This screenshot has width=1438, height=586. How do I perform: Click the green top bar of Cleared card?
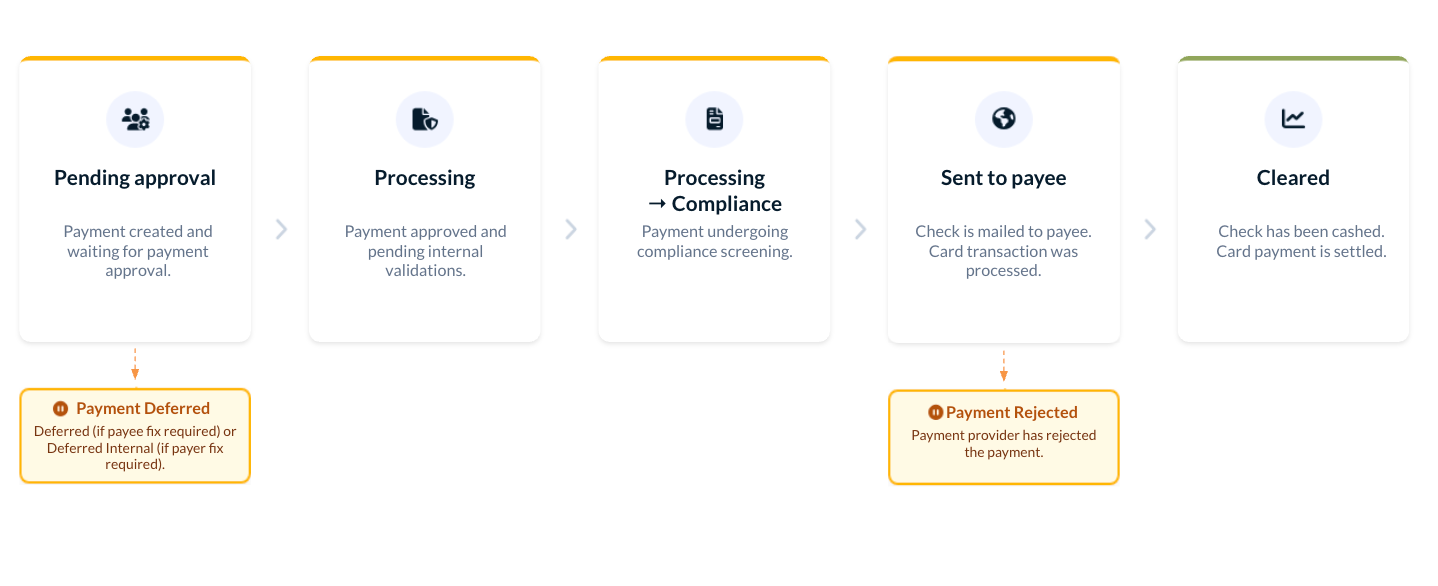(1293, 58)
